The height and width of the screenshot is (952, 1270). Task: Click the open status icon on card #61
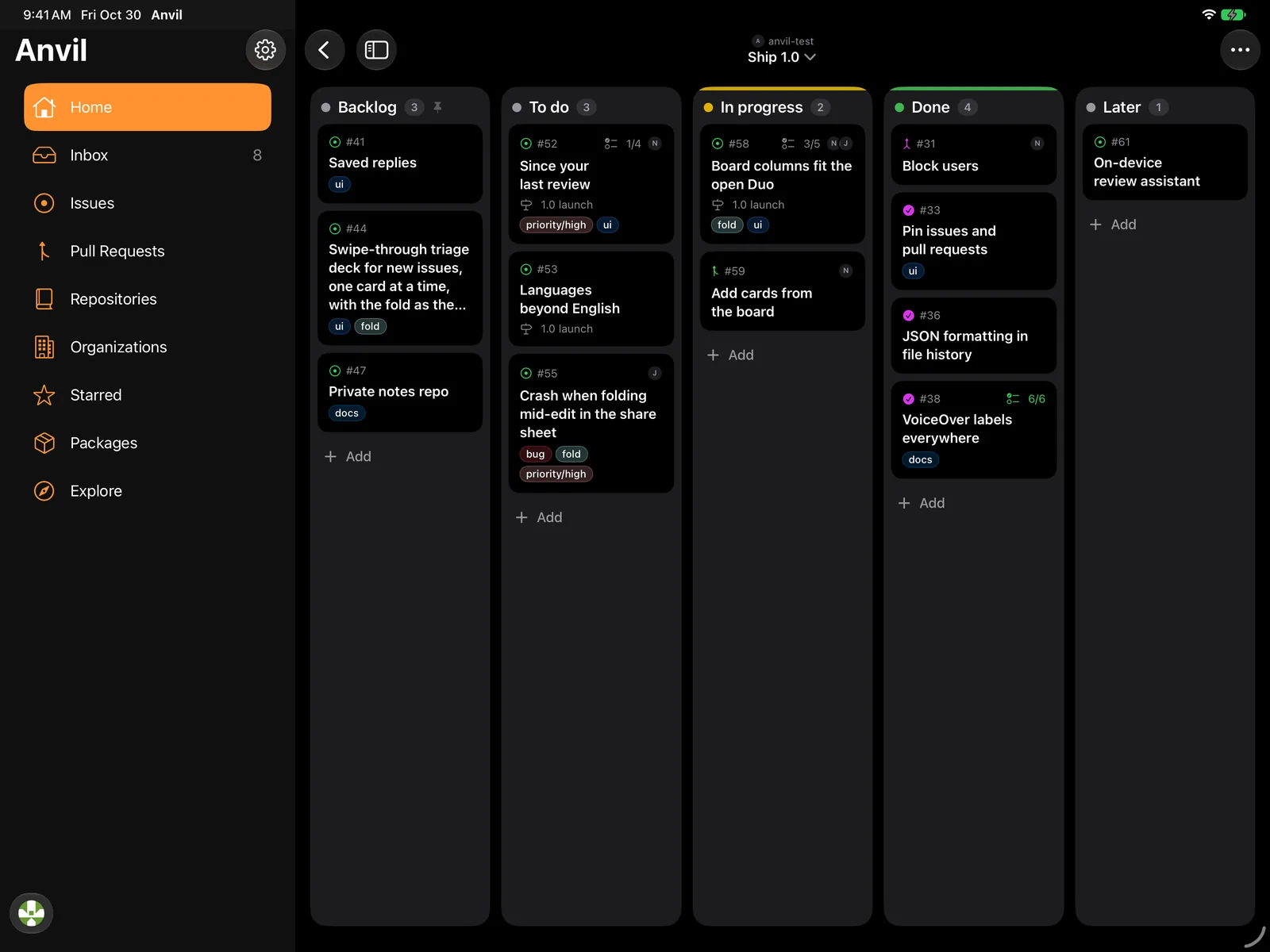(x=1100, y=142)
